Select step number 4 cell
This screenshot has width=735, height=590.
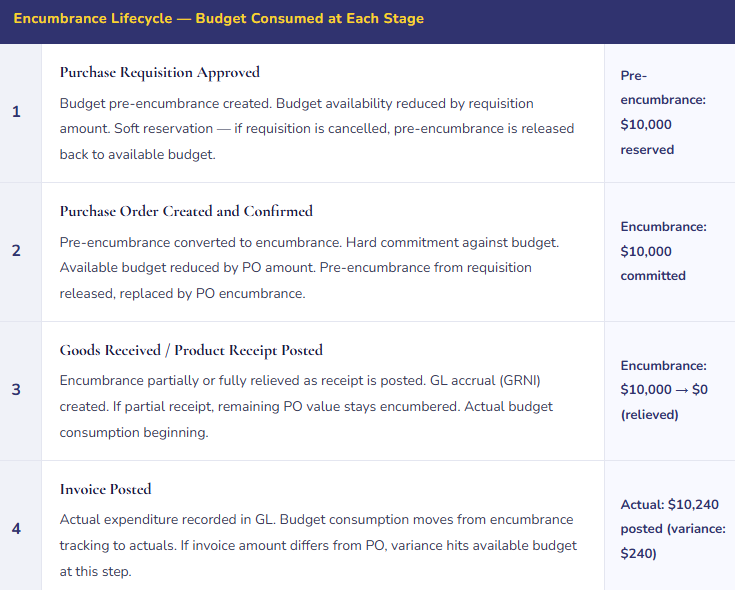pyautogui.click(x=16, y=528)
